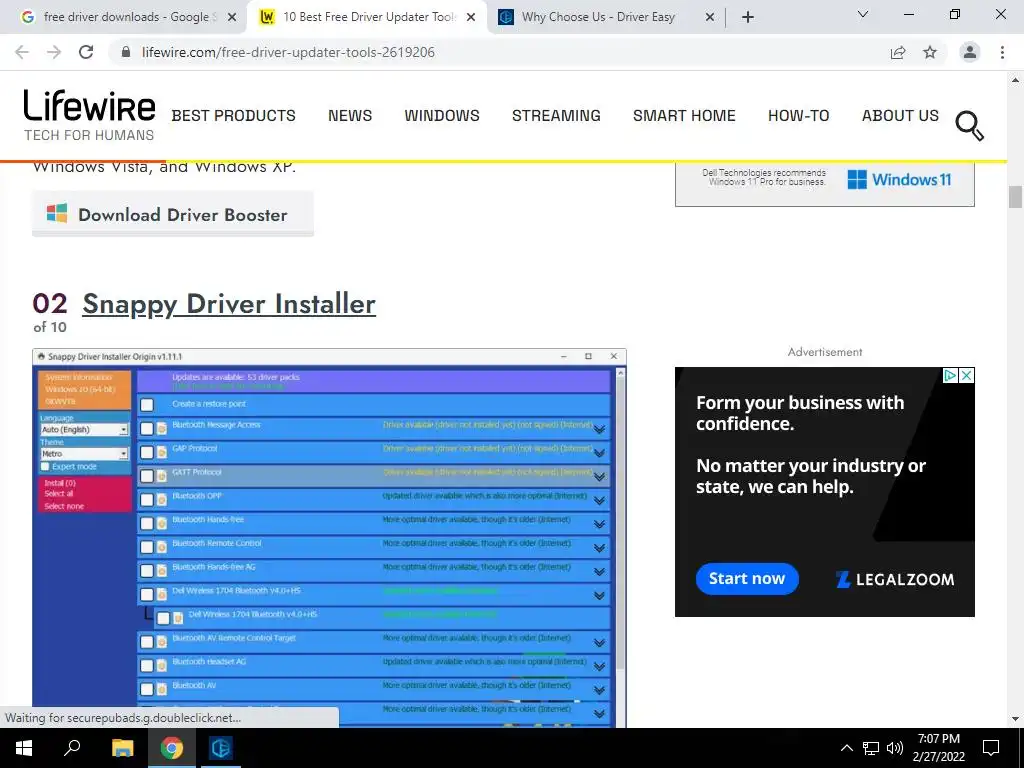Click the browser Back arrow
This screenshot has width=1024, height=768.
(22, 52)
